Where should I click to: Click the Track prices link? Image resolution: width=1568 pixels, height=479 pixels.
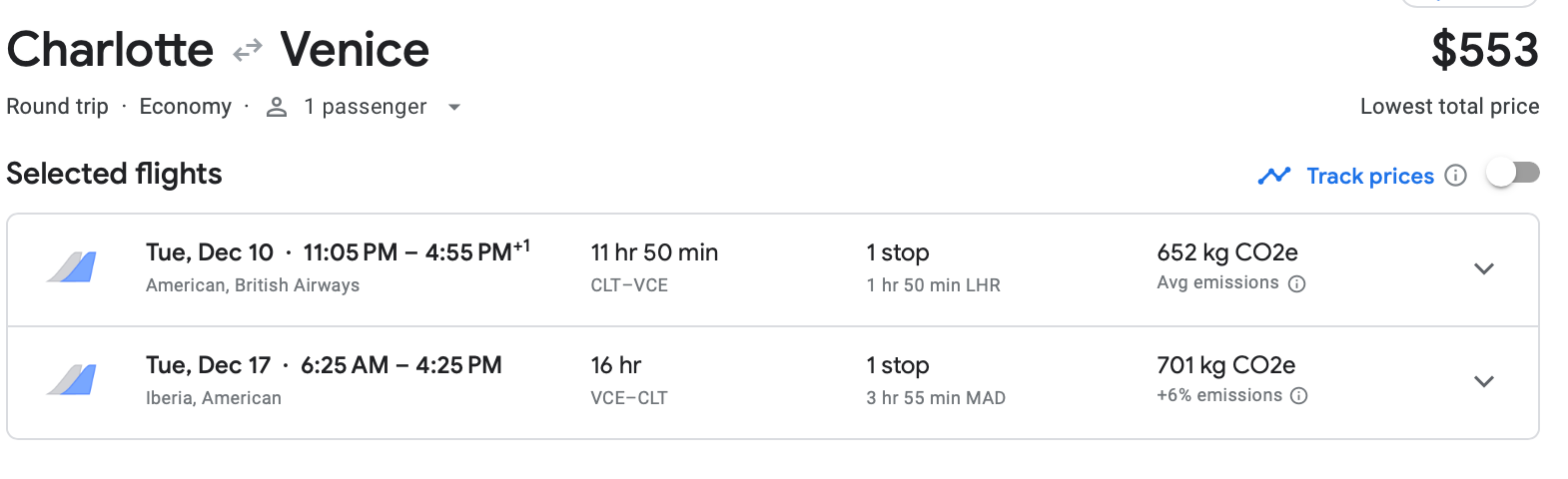click(1370, 176)
